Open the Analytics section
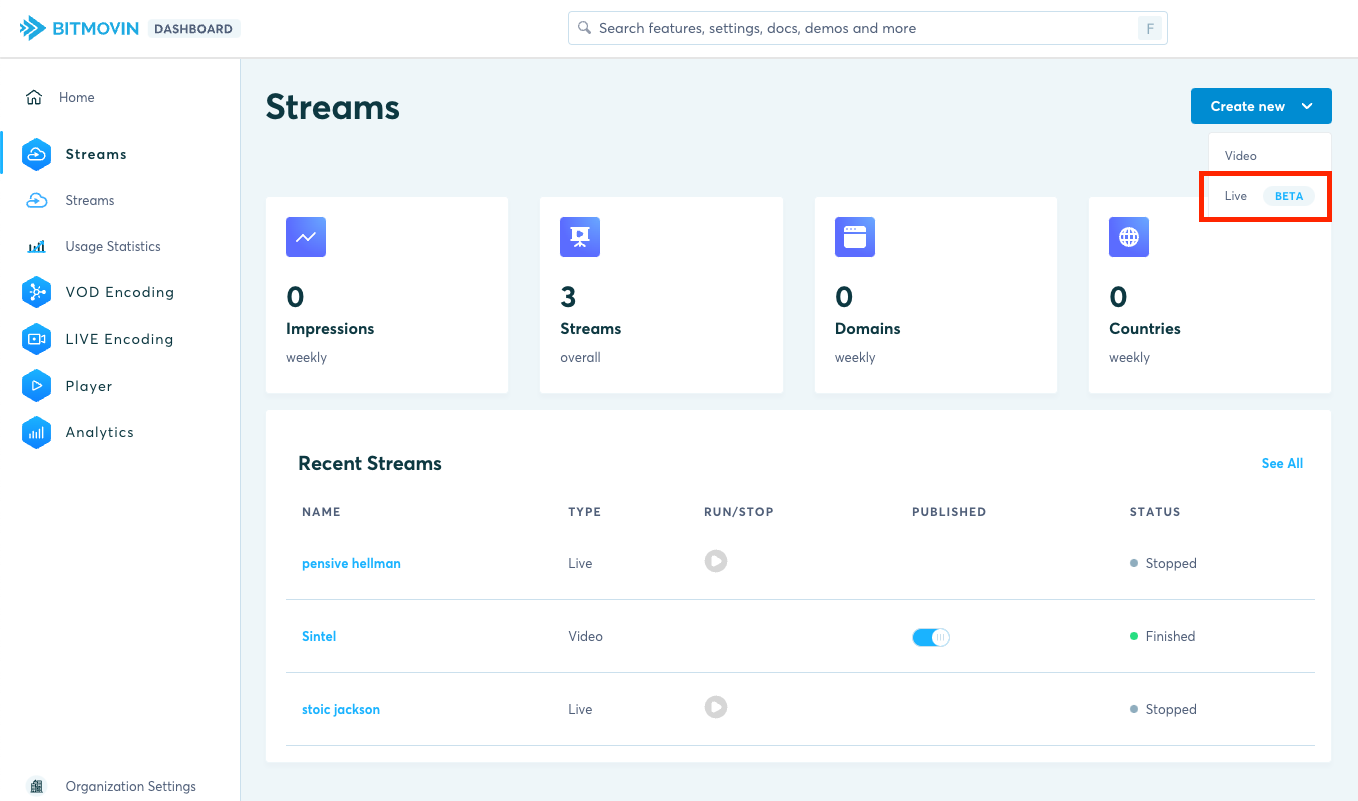 click(36, 432)
